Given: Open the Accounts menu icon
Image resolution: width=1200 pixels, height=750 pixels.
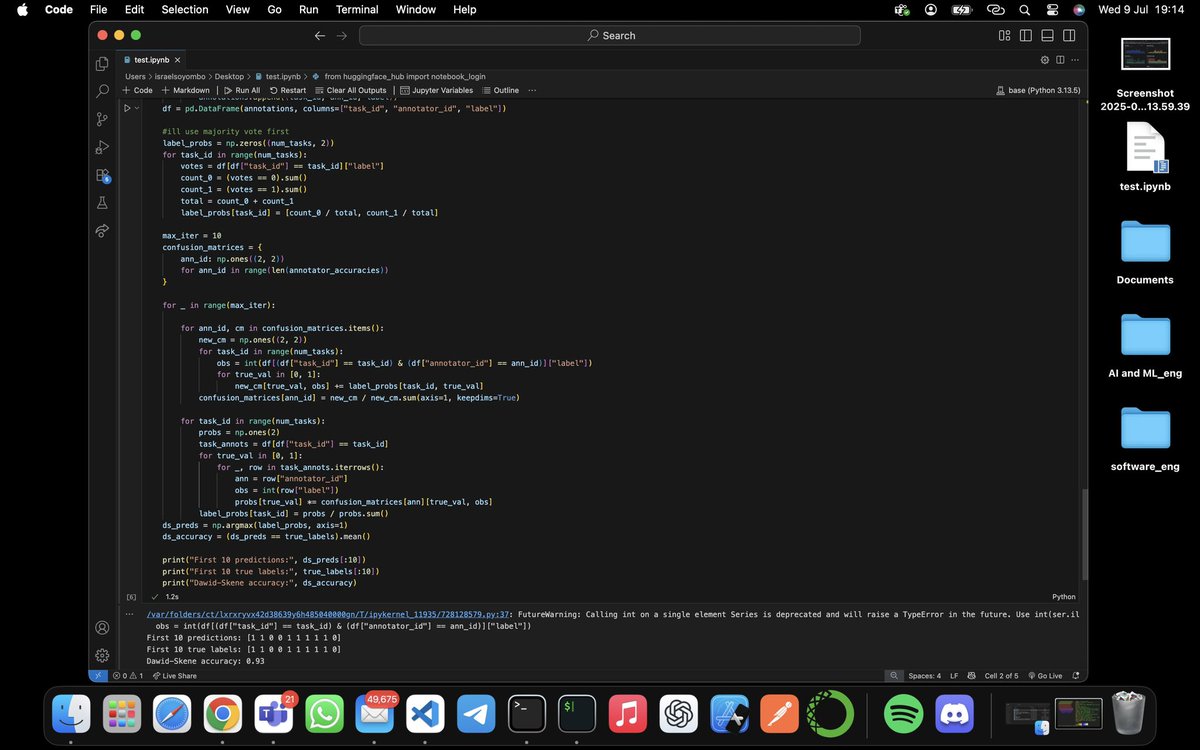Looking at the screenshot, I should point(102,628).
